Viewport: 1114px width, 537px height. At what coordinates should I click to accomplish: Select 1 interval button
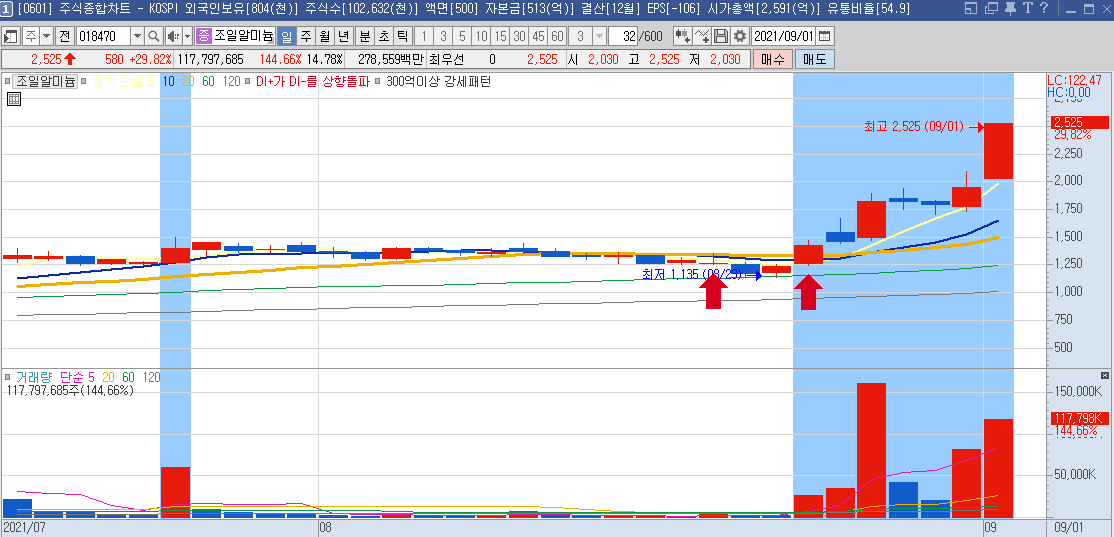pos(423,36)
